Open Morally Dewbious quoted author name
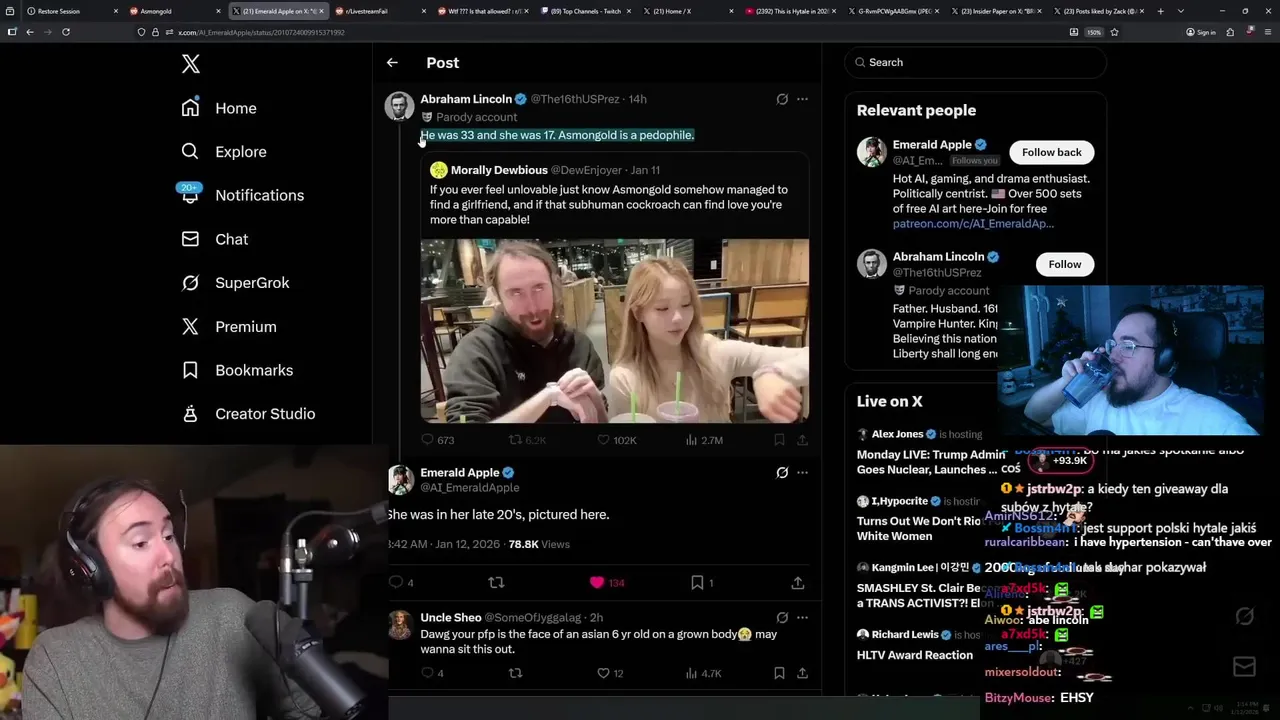Image resolution: width=1280 pixels, height=720 pixels. (499, 170)
